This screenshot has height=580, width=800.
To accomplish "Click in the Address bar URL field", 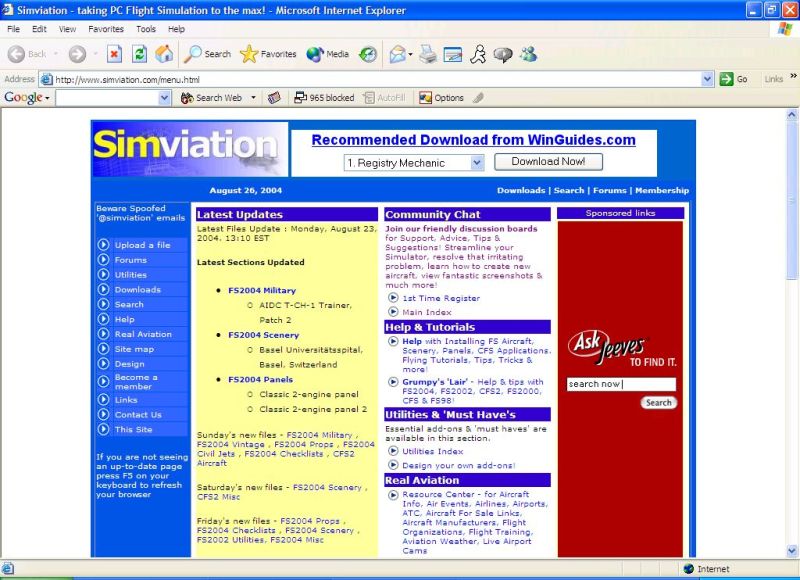I will (378, 79).
